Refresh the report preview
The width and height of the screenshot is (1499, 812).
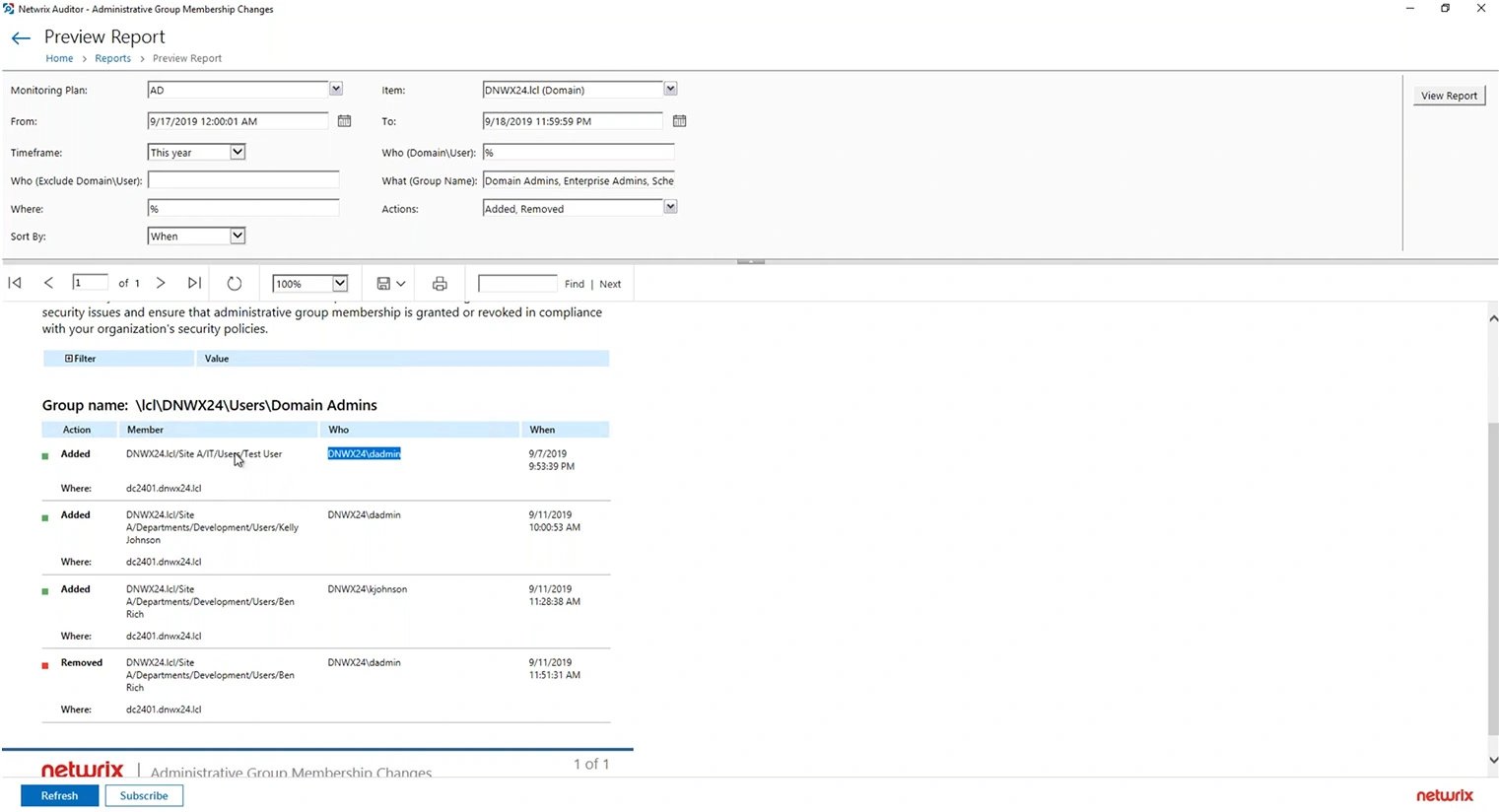coord(234,283)
